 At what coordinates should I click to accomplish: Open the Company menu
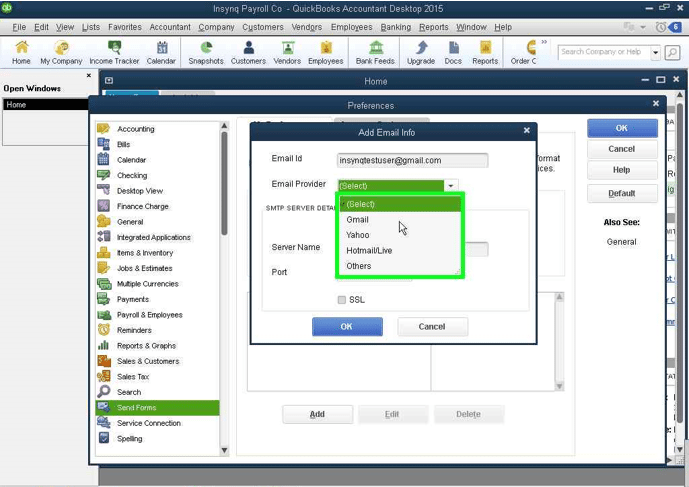click(x=216, y=27)
